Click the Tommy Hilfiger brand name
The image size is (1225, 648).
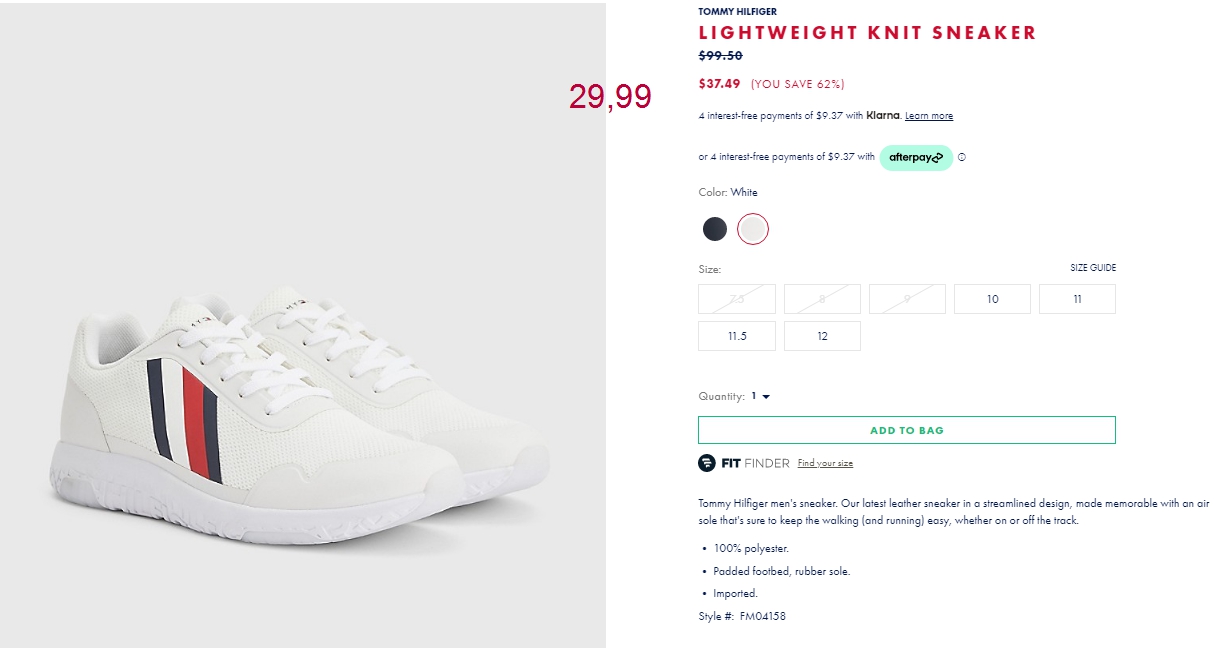[x=738, y=11]
